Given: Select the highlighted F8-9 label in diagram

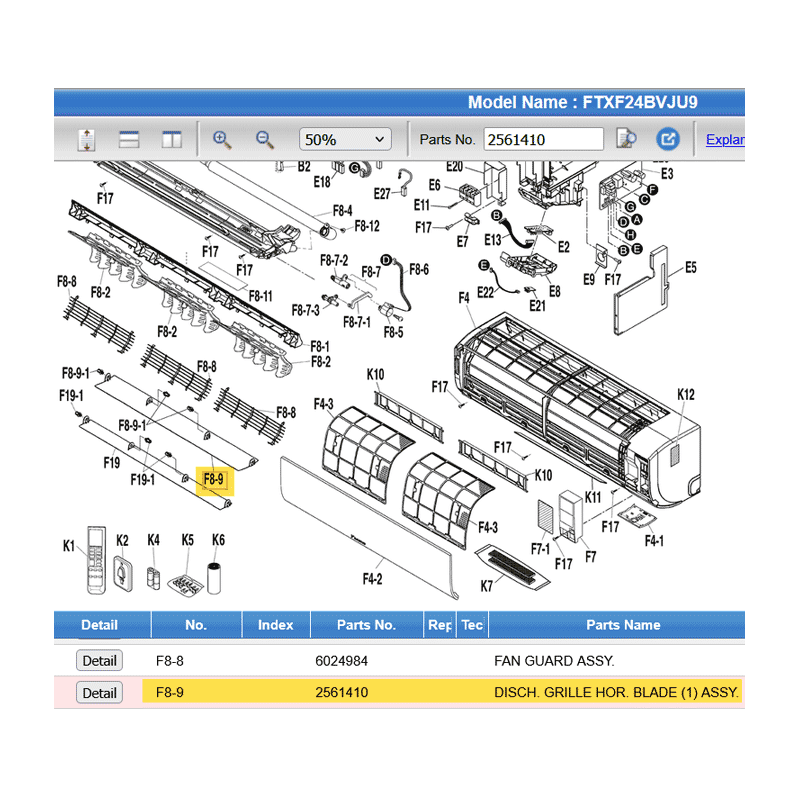Looking at the screenshot, I should tap(214, 481).
